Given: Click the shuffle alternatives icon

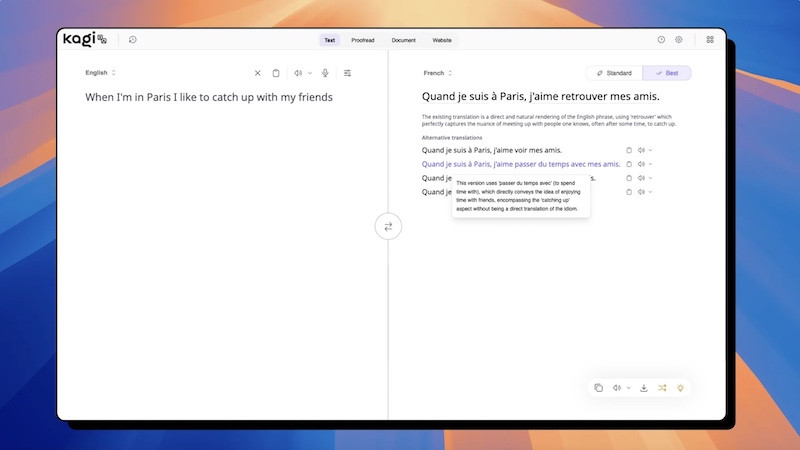Looking at the screenshot, I should 662,387.
